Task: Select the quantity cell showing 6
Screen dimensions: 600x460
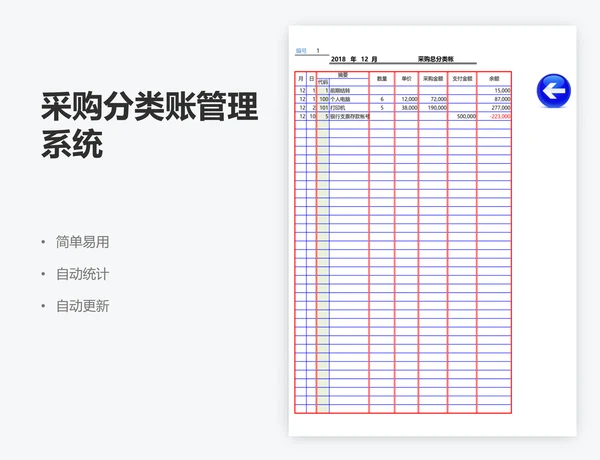Action: [382, 99]
